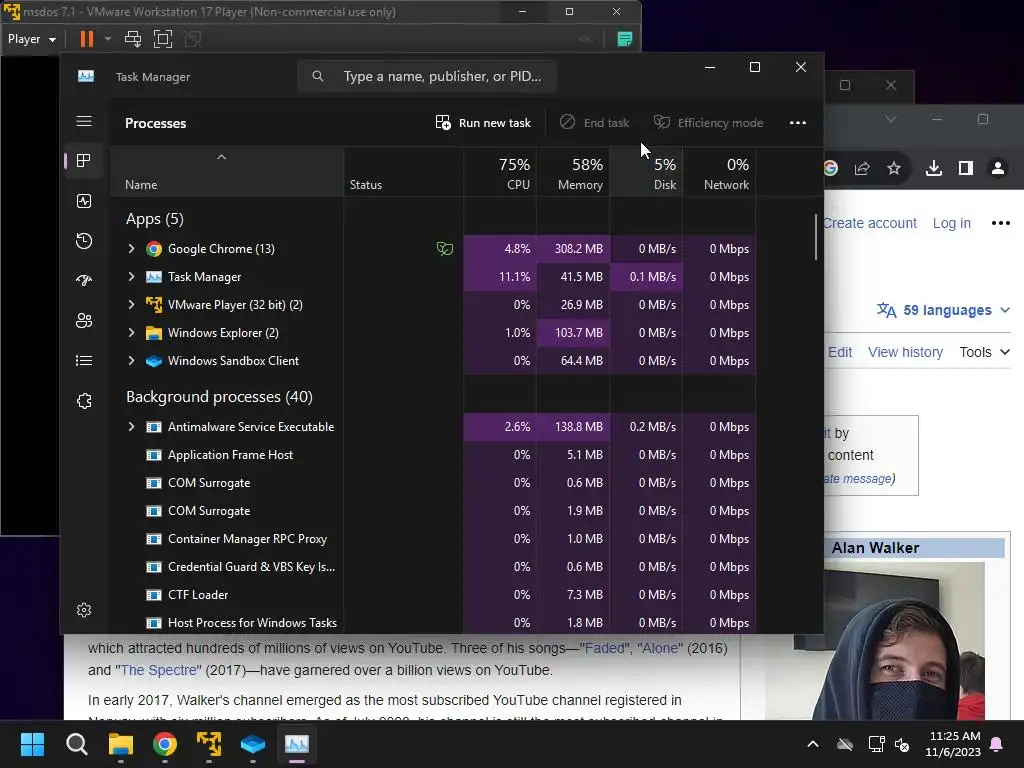Open Chrome profile avatar icon

[x=998, y=168]
